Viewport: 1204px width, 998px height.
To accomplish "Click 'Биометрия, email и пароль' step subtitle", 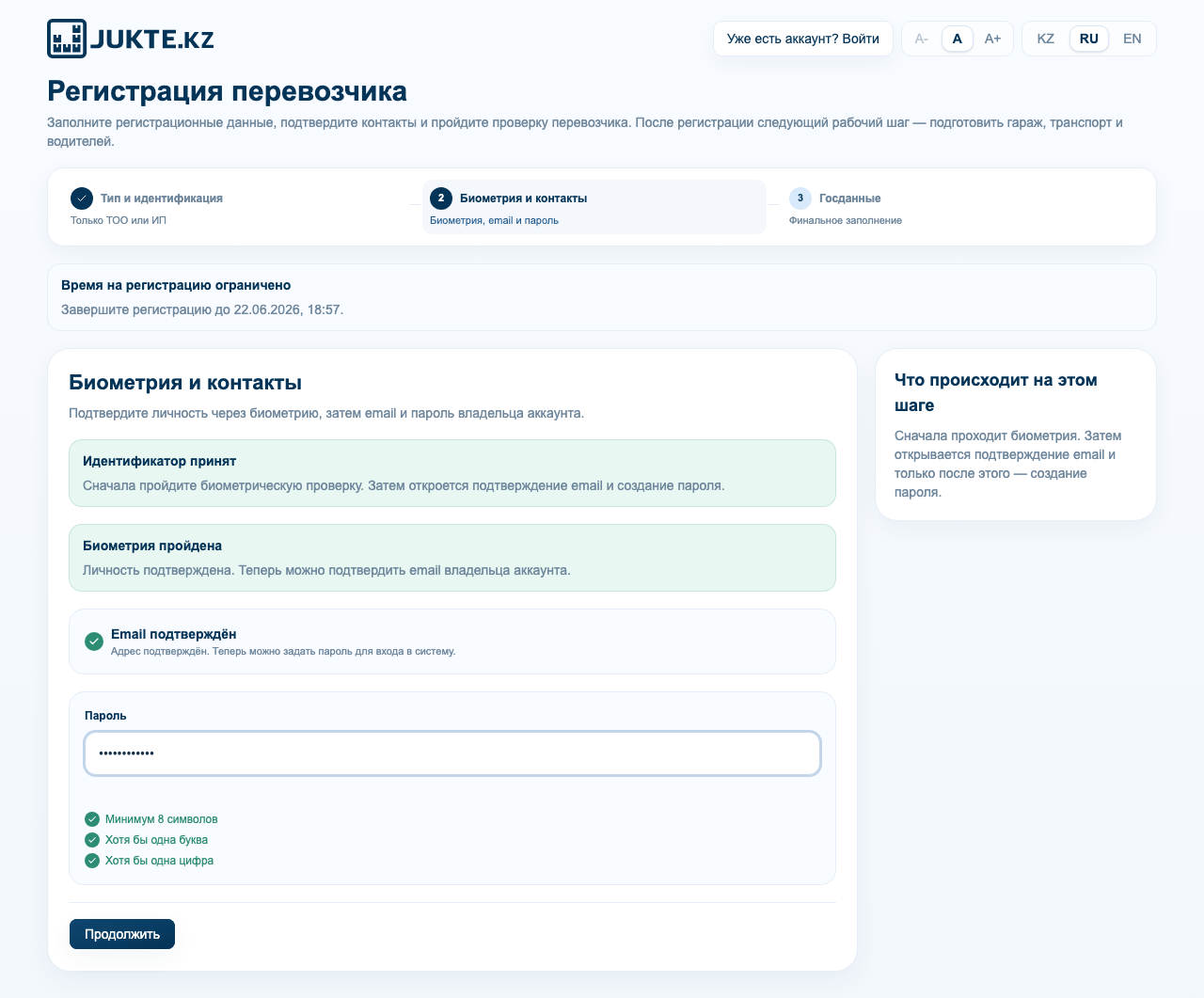I will 494,220.
